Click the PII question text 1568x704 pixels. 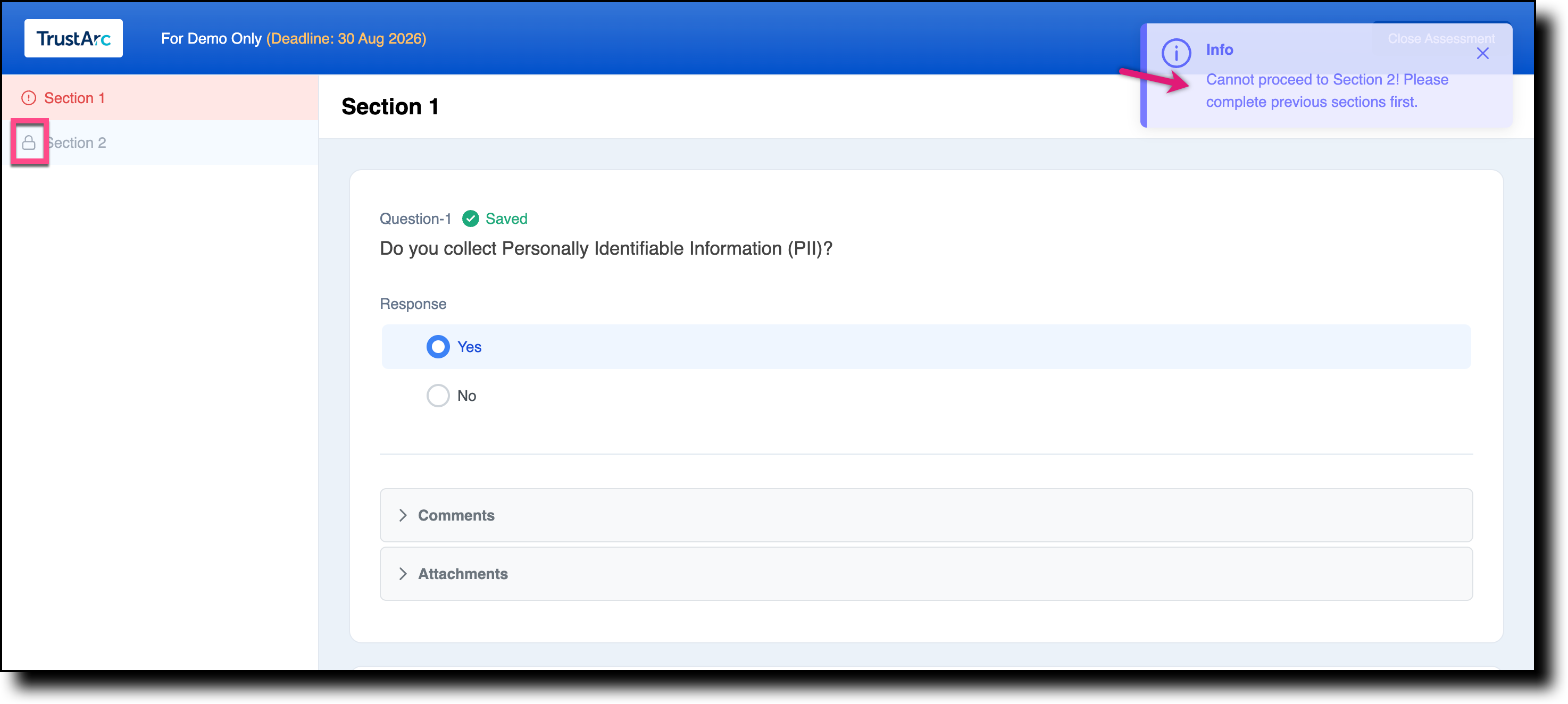click(x=606, y=248)
